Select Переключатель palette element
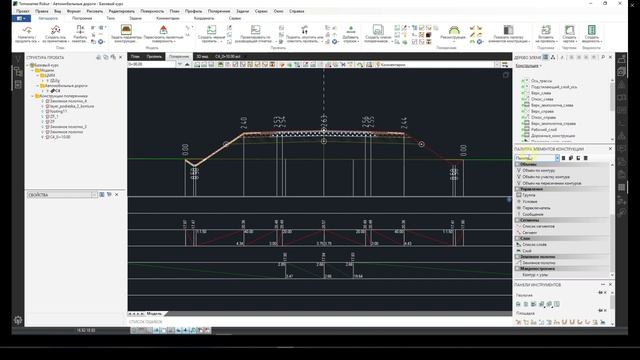The width and height of the screenshot is (640, 360). (536, 208)
